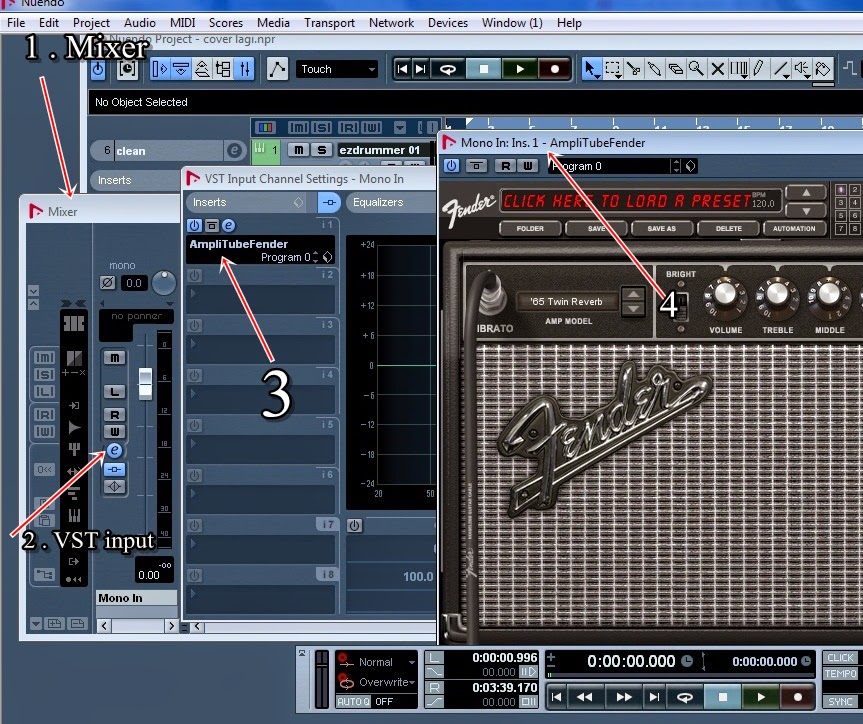Mute the ezdrummer 01 track

(298, 150)
